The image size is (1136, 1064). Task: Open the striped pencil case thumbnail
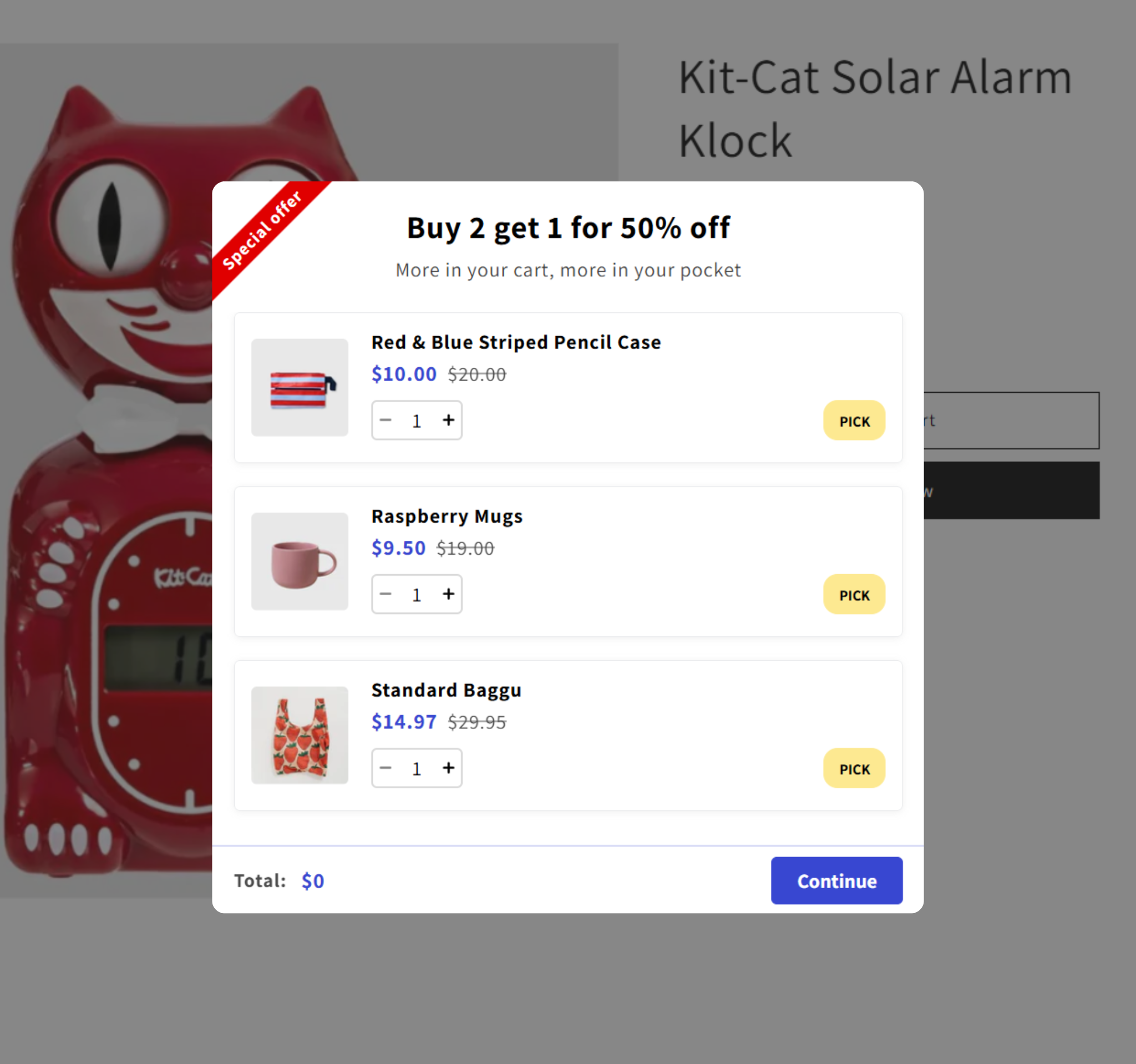click(300, 387)
